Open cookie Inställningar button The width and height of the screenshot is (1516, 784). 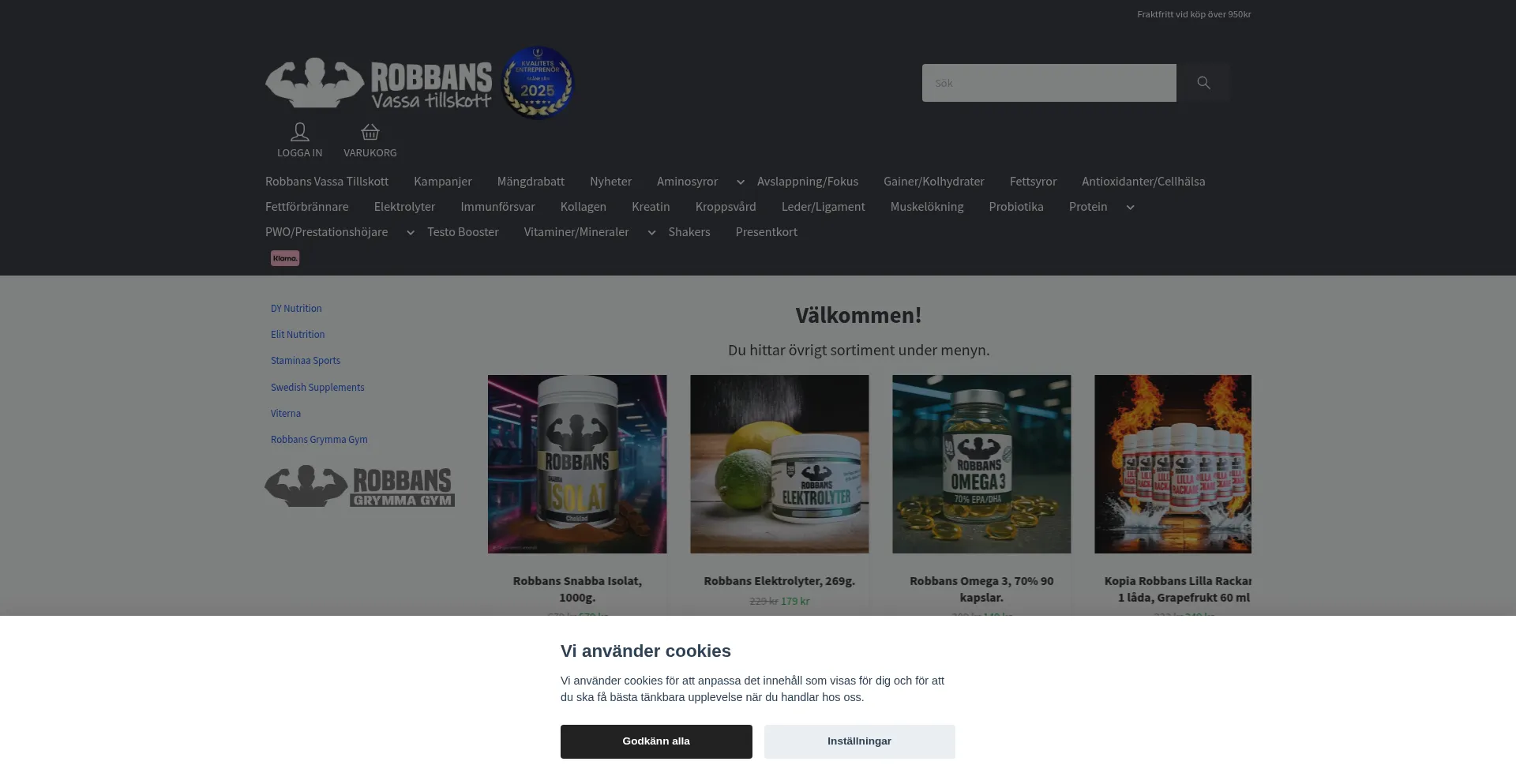coord(859,741)
